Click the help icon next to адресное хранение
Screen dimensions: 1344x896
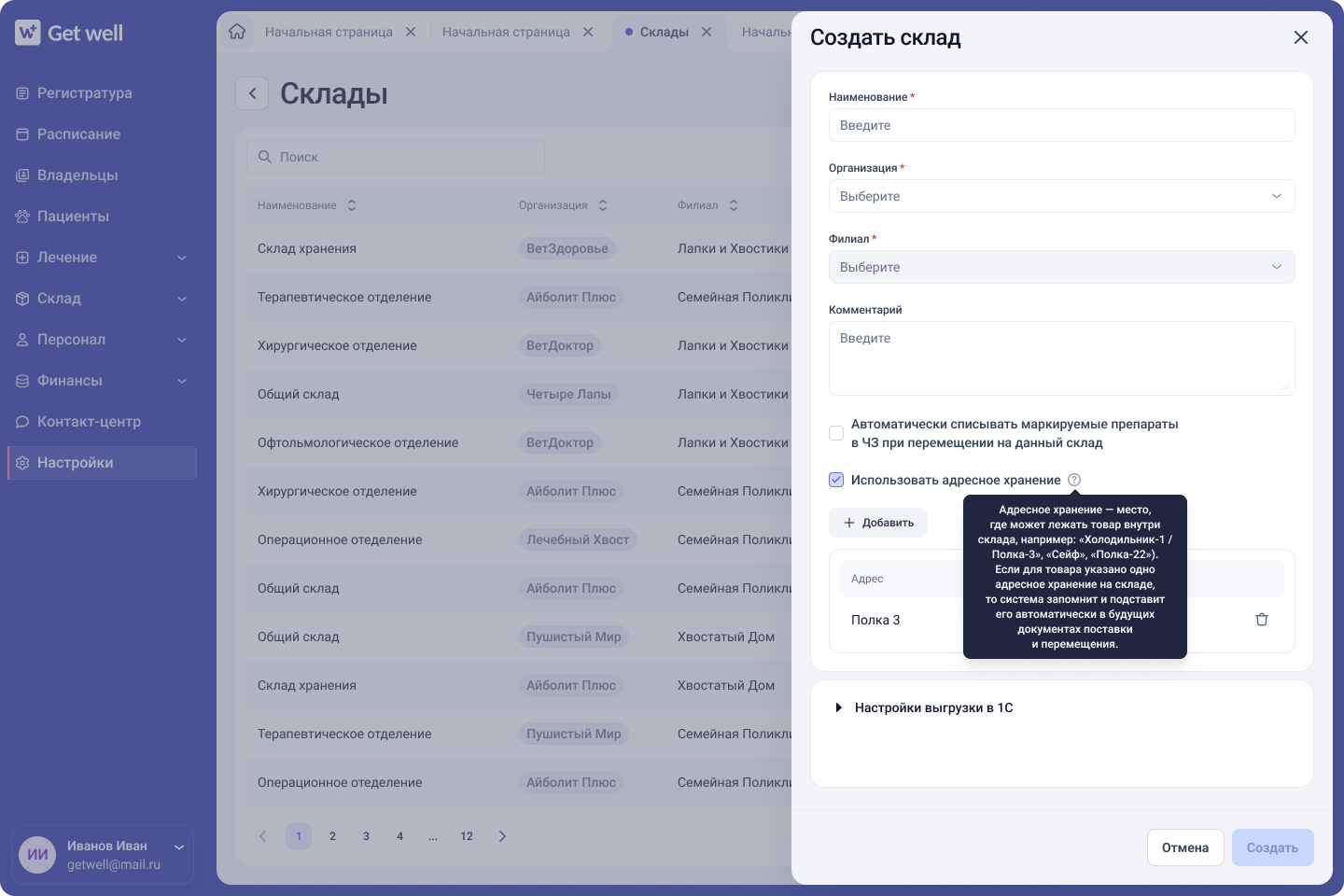coord(1074,480)
